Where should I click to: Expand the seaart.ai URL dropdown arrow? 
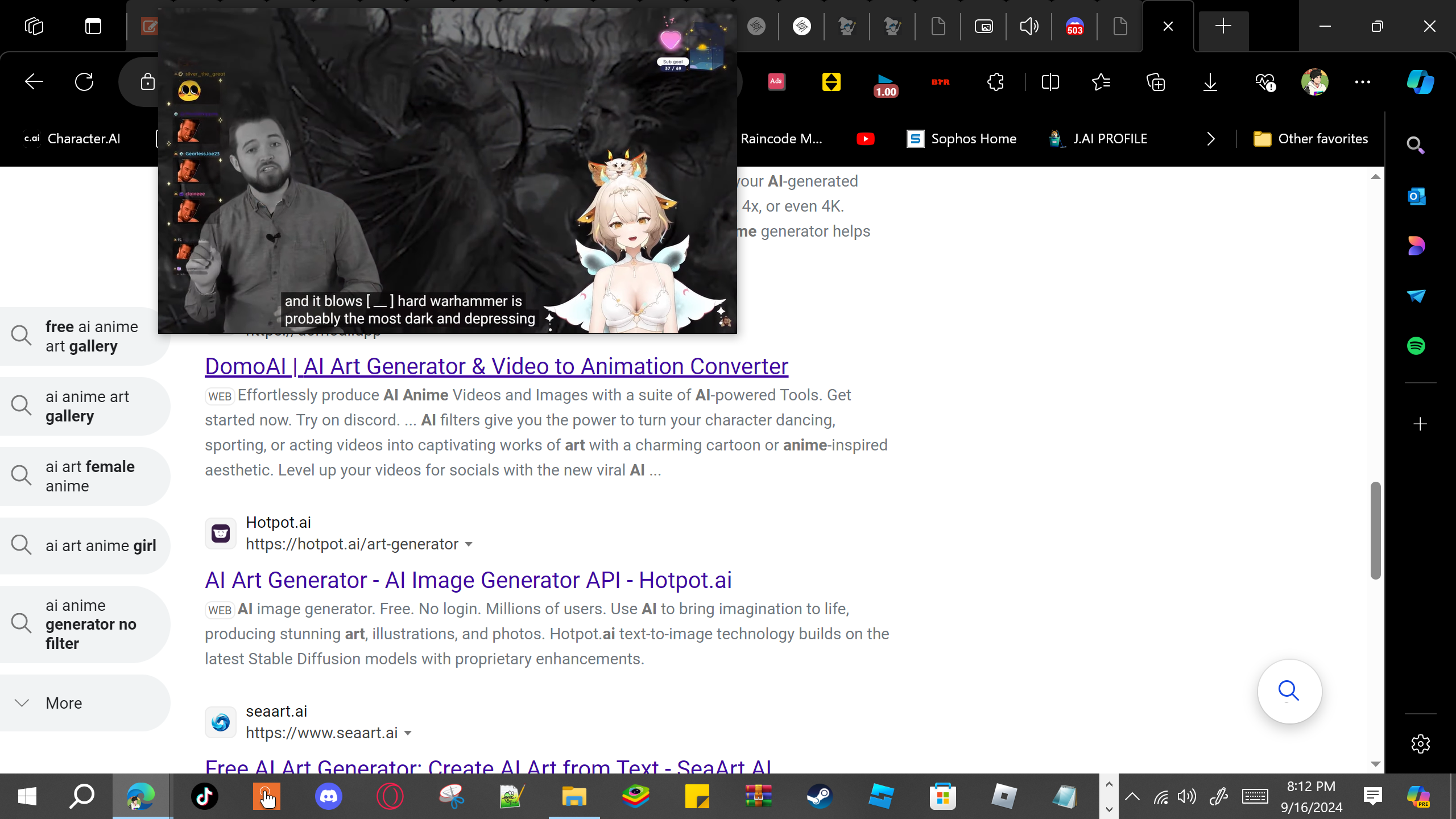click(408, 733)
